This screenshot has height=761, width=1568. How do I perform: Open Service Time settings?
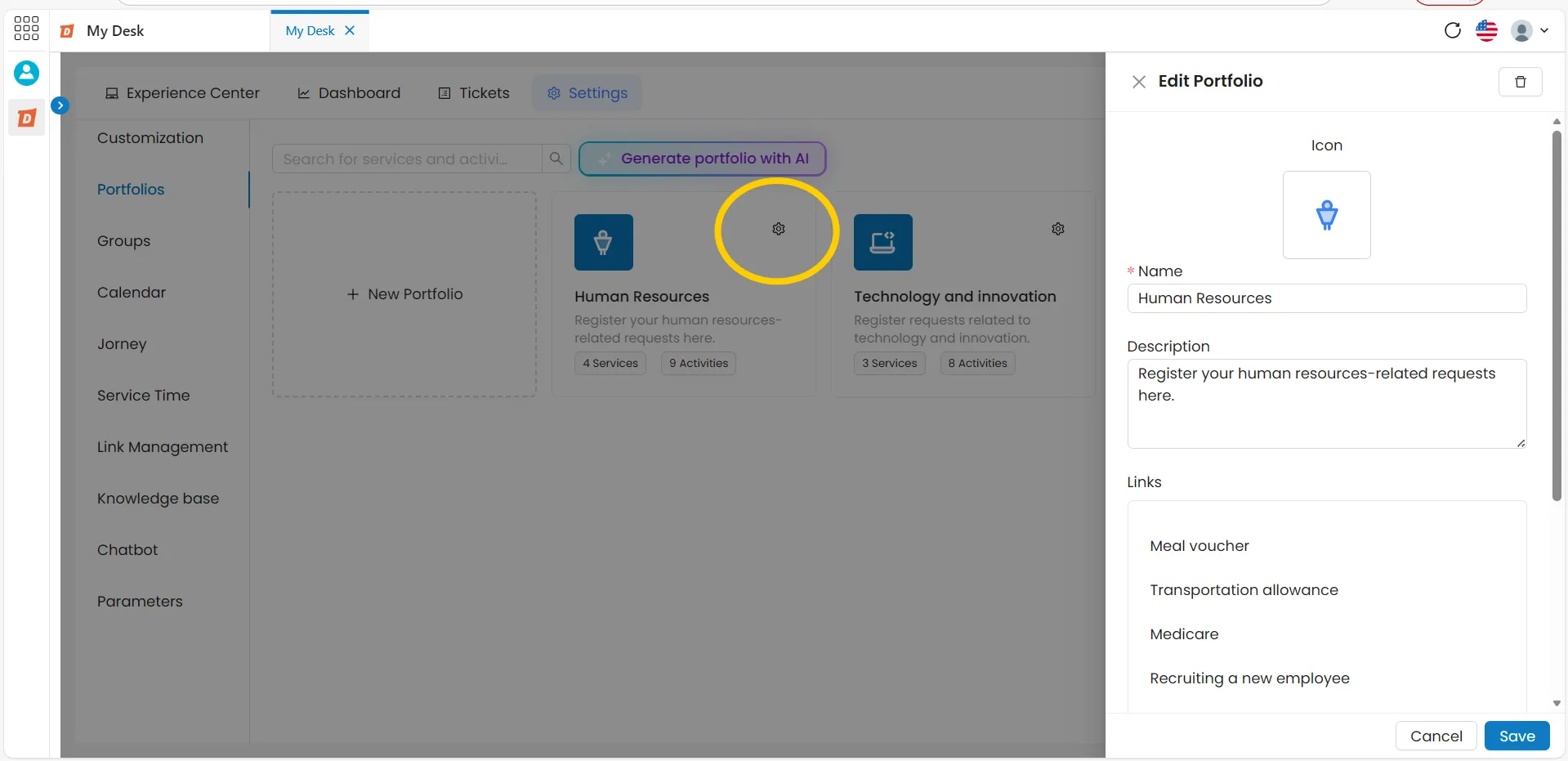click(143, 396)
